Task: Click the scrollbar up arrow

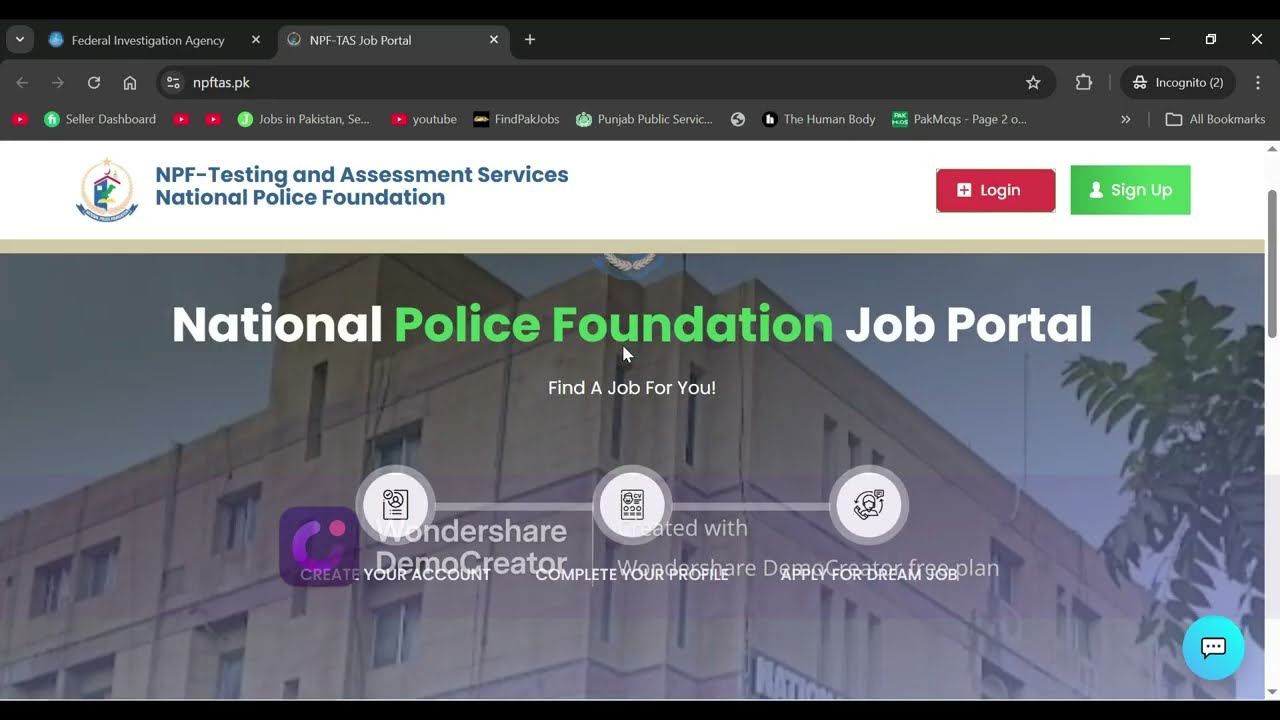Action: pos(1272,149)
